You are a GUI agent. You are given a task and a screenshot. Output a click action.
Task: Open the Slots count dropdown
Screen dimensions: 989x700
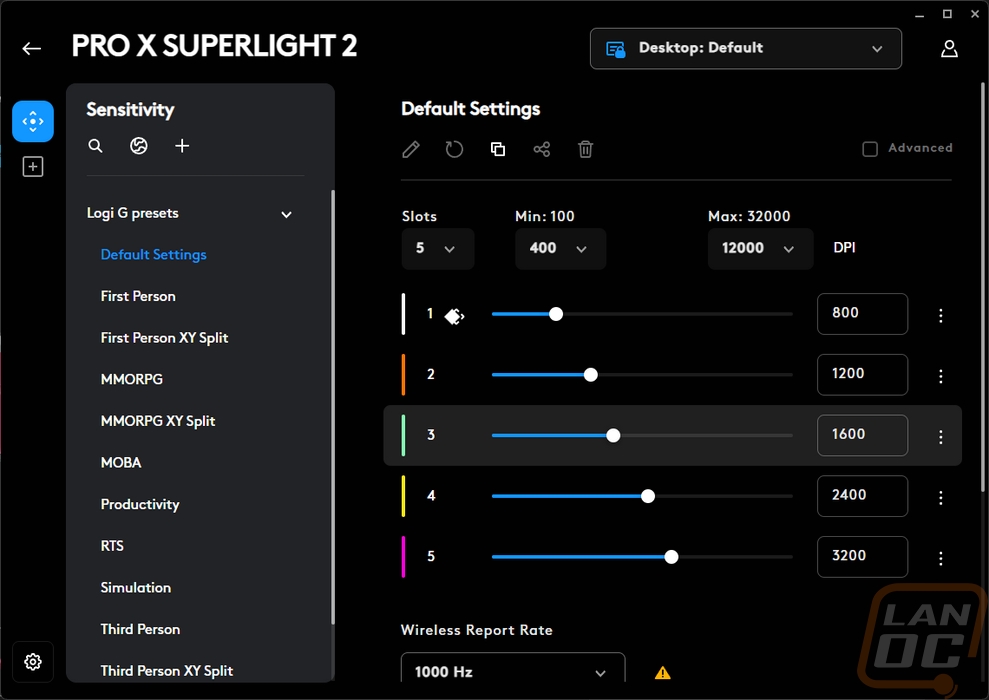tap(438, 248)
